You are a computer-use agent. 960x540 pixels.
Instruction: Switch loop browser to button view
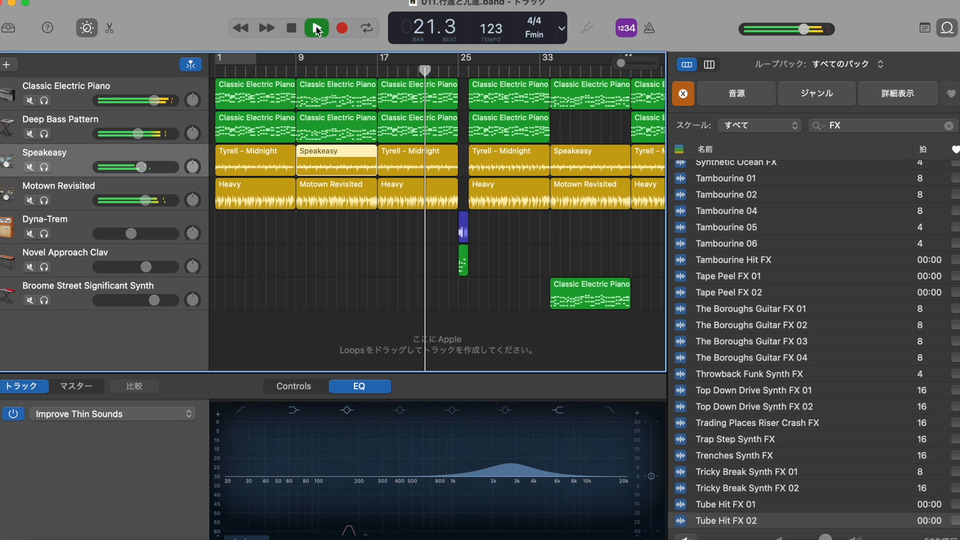(686, 64)
